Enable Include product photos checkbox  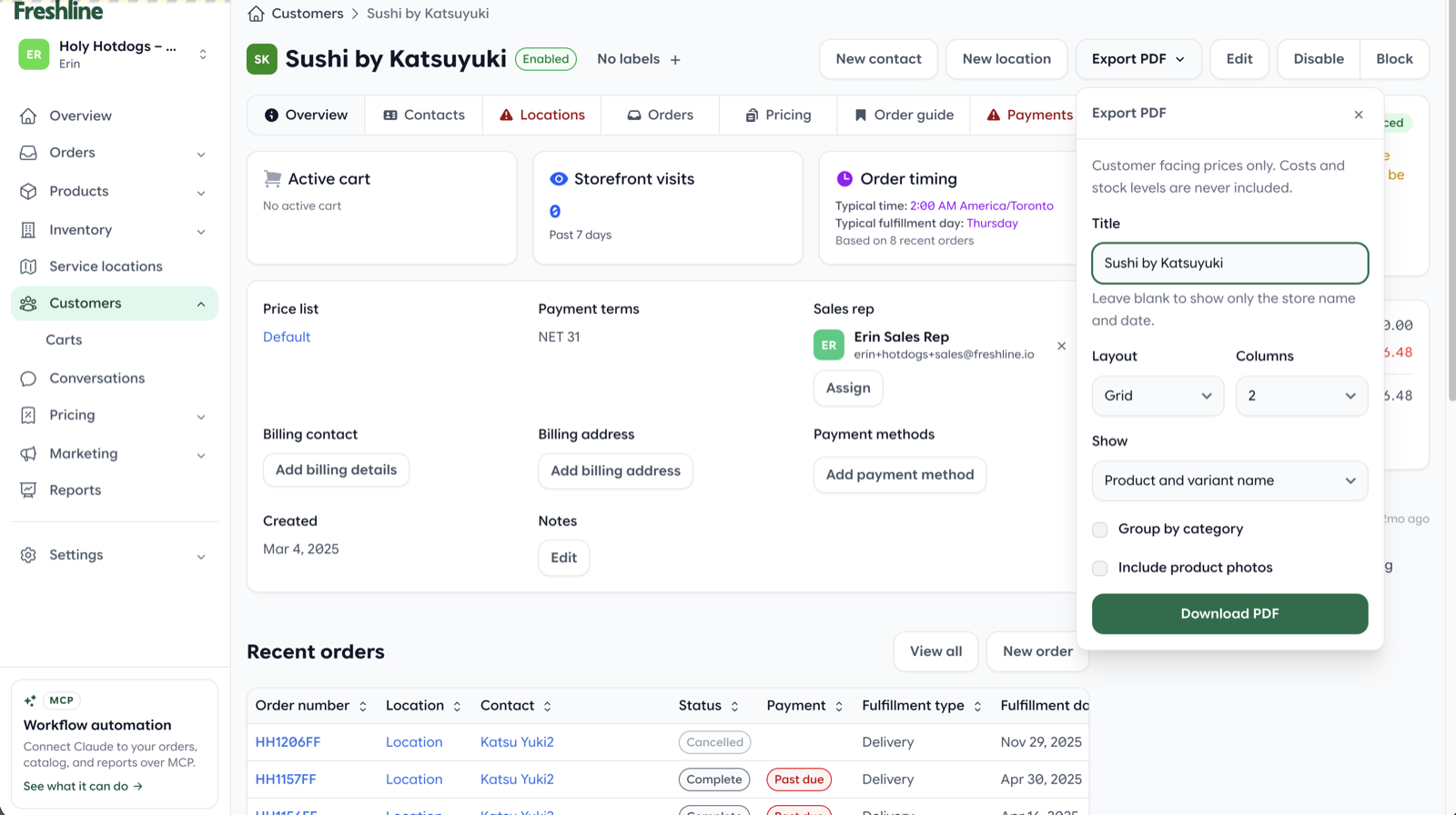pos(1100,568)
